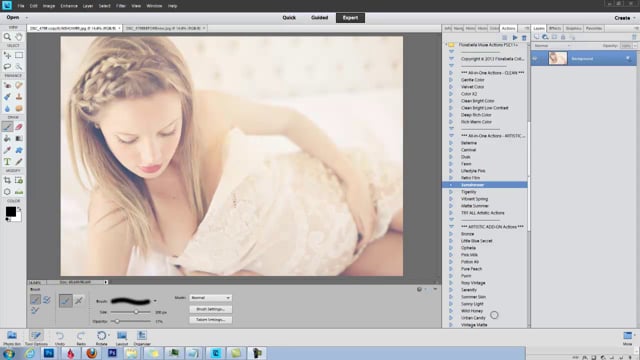The image size is (640, 360).
Task: Select the Crop tool
Action: click(7, 180)
